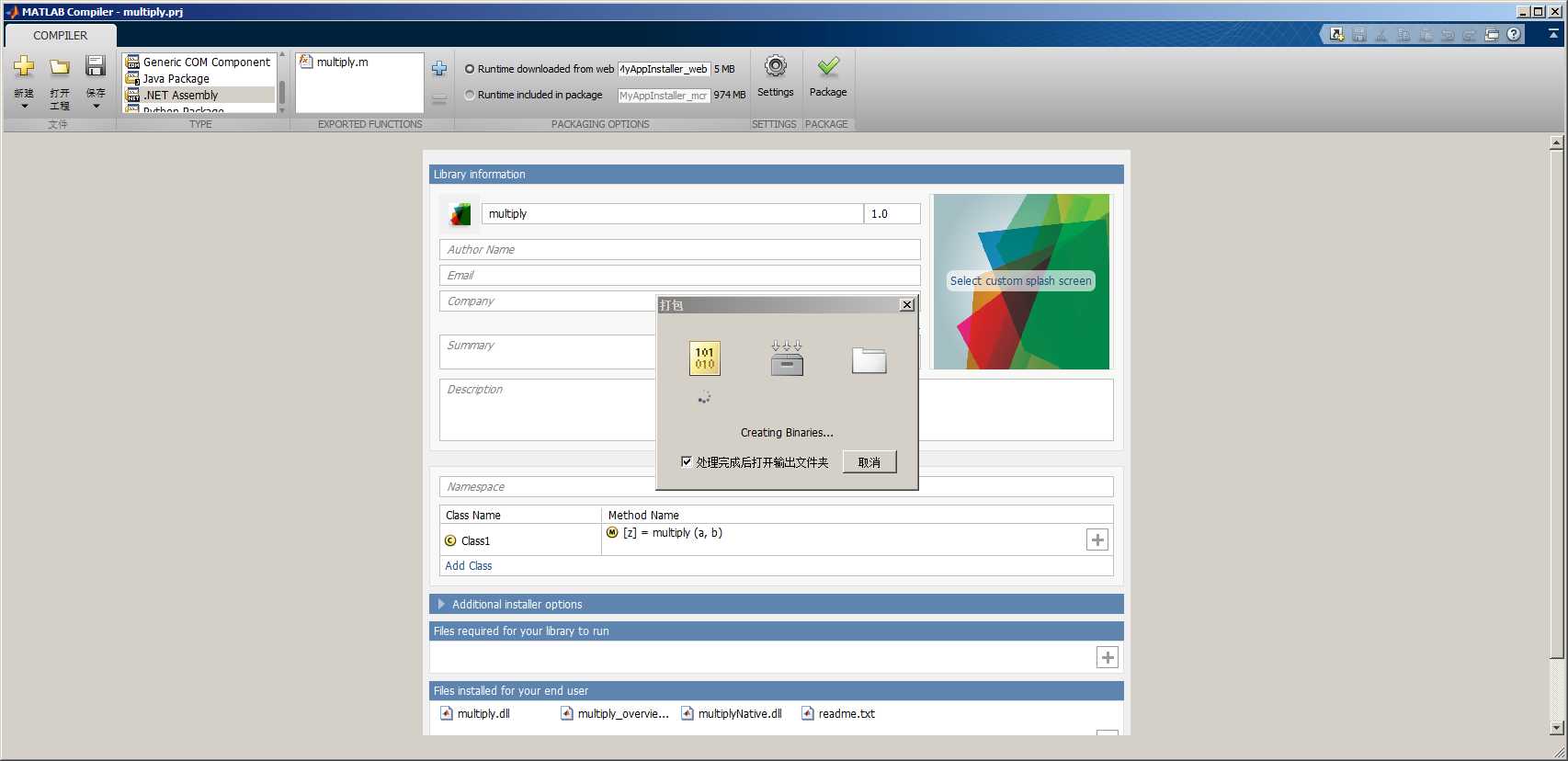Save project using the floppy disk icon
Viewport: 1568px width, 761px height.
point(96,66)
